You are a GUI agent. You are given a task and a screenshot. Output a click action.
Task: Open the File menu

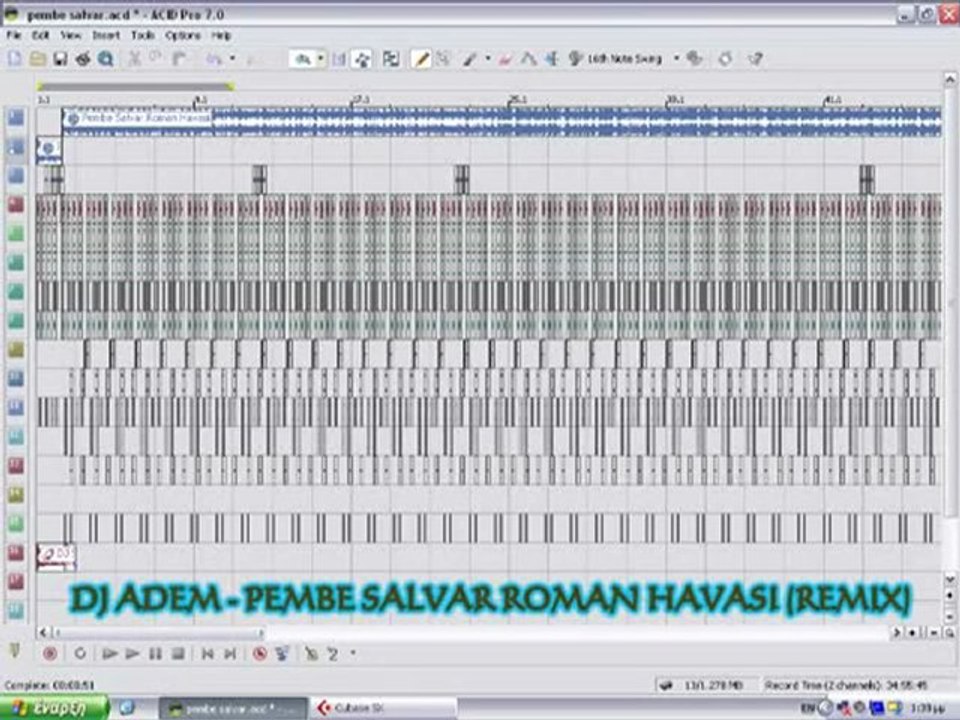point(13,36)
